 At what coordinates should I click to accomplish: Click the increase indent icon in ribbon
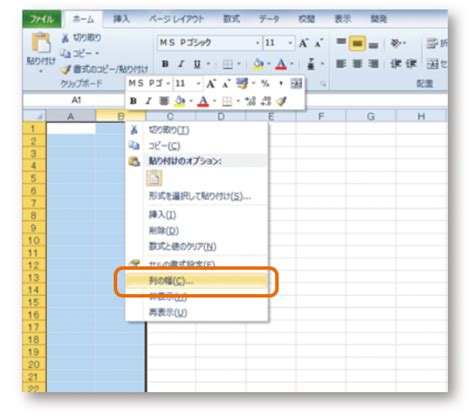coord(412,63)
